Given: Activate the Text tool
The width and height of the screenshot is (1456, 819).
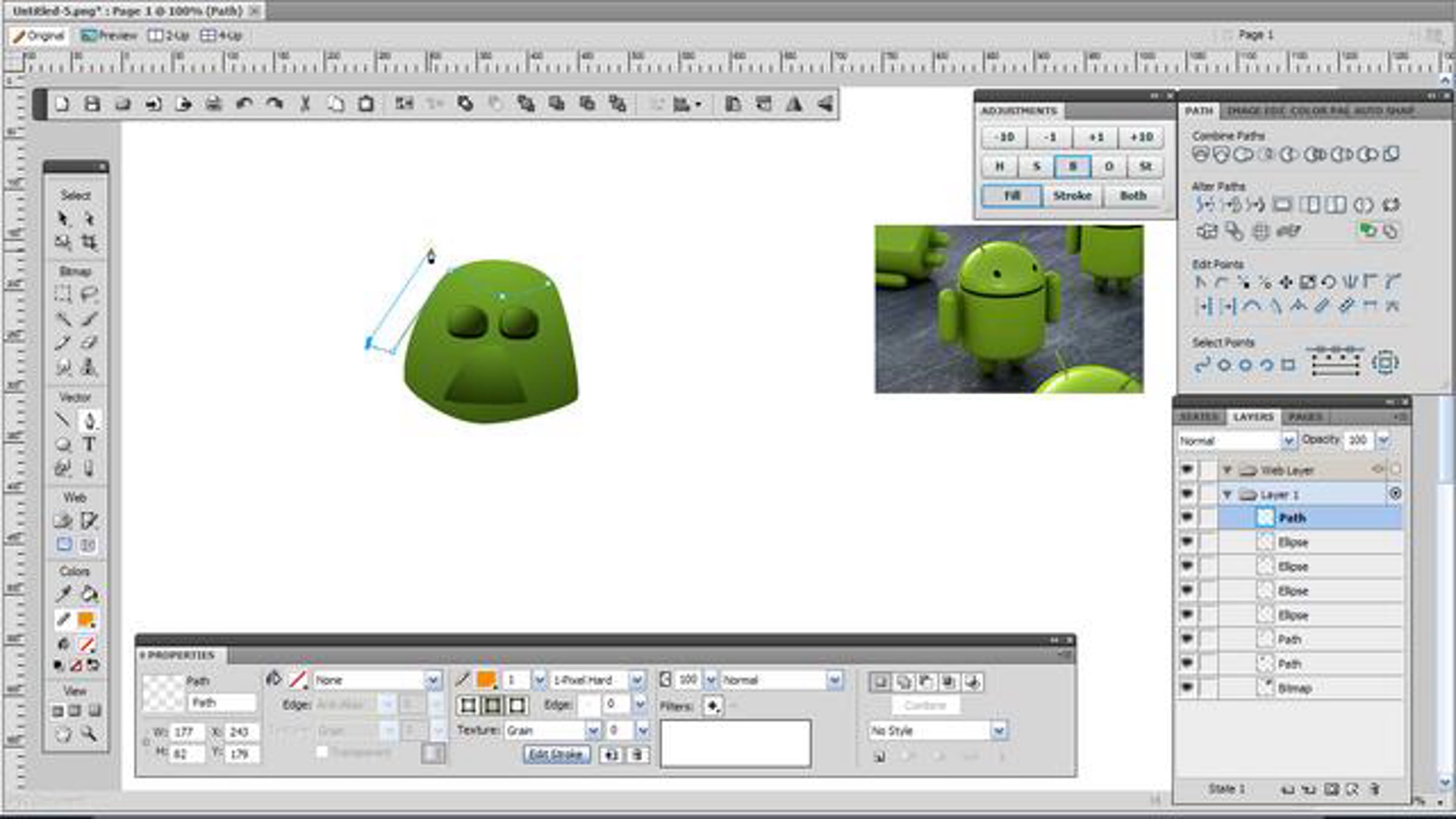Looking at the screenshot, I should (x=89, y=444).
